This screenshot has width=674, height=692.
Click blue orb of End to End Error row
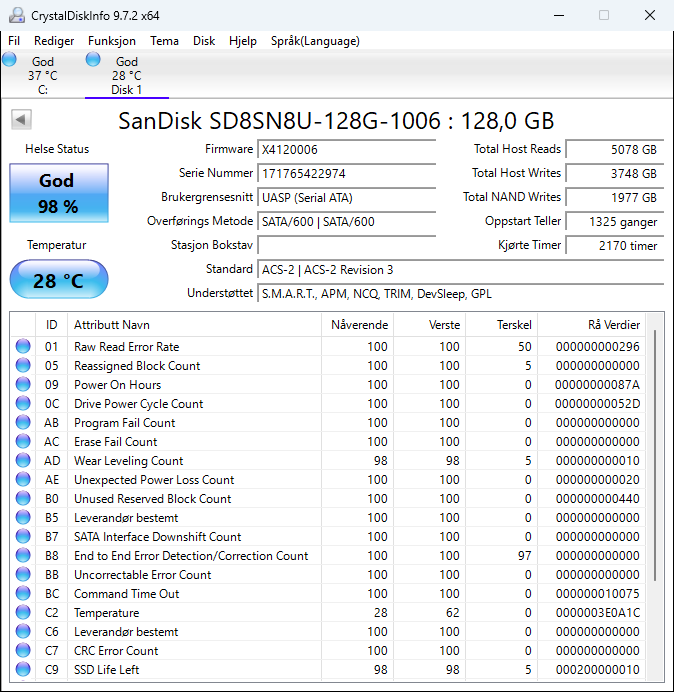(23, 555)
